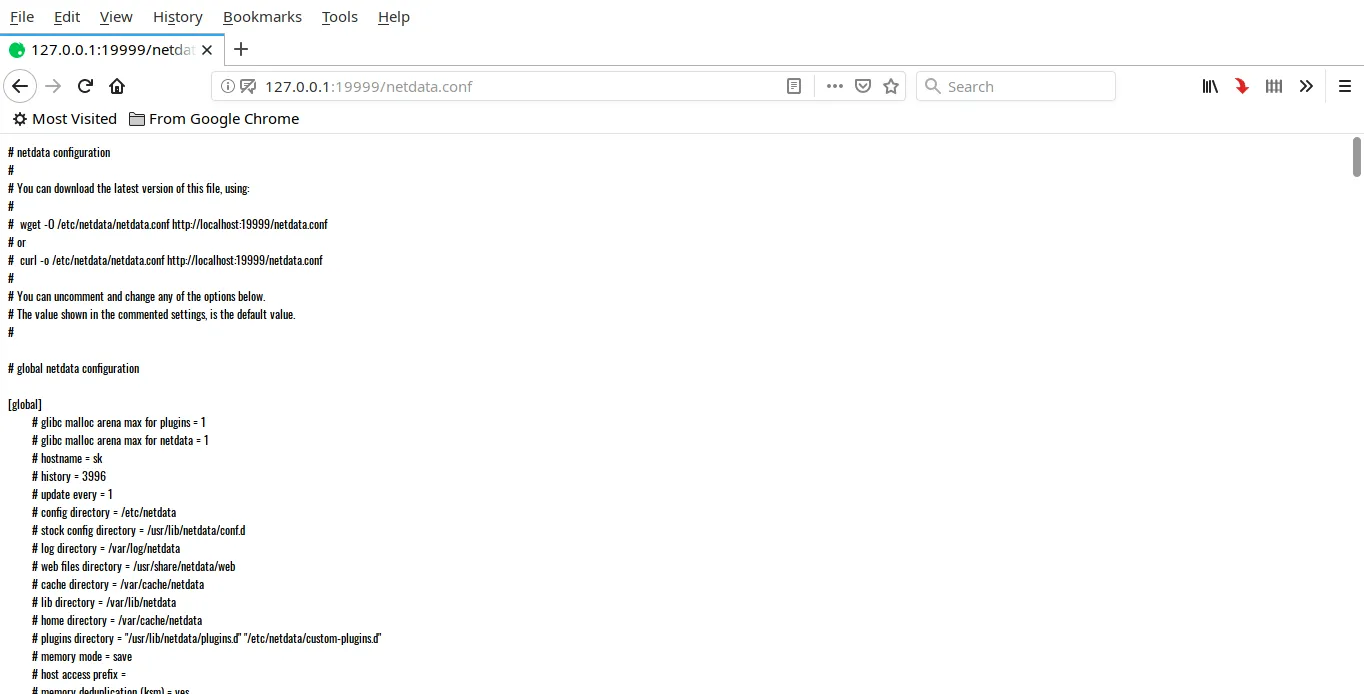
Task: Show site information for 127.0.0.1
Action: (x=227, y=86)
